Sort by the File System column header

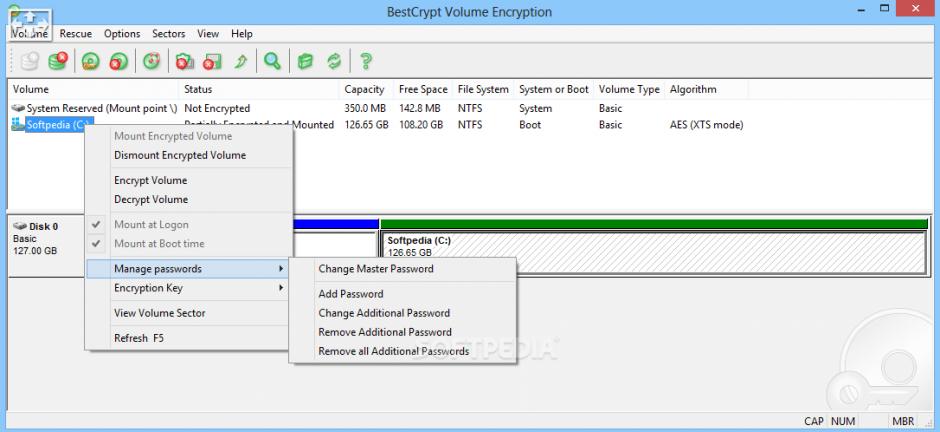(483, 89)
